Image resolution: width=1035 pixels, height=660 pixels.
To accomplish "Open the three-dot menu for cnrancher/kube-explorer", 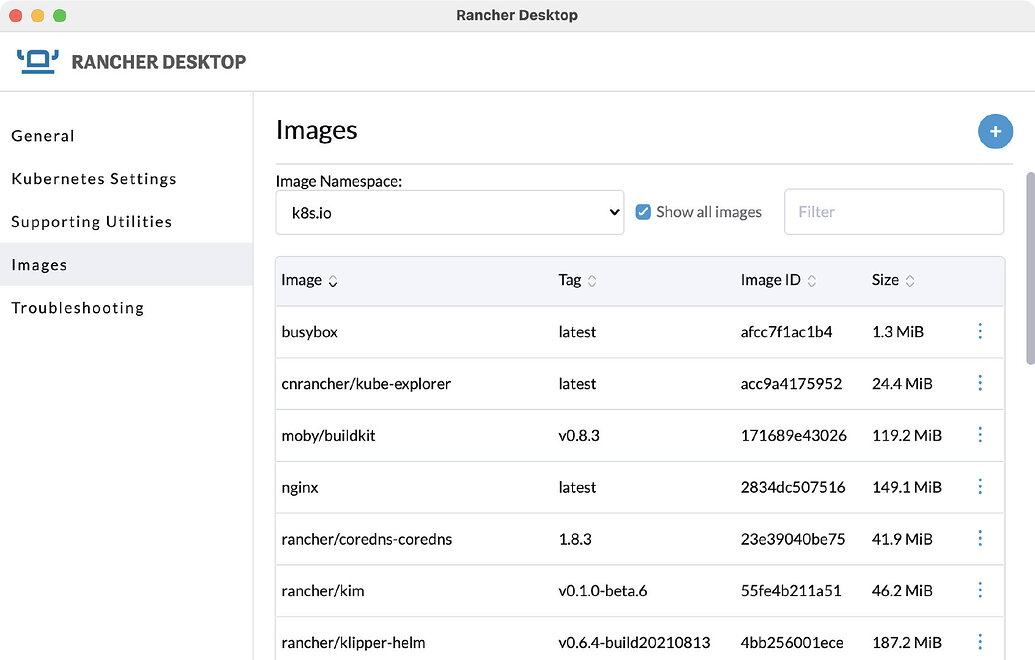I will (x=979, y=383).
